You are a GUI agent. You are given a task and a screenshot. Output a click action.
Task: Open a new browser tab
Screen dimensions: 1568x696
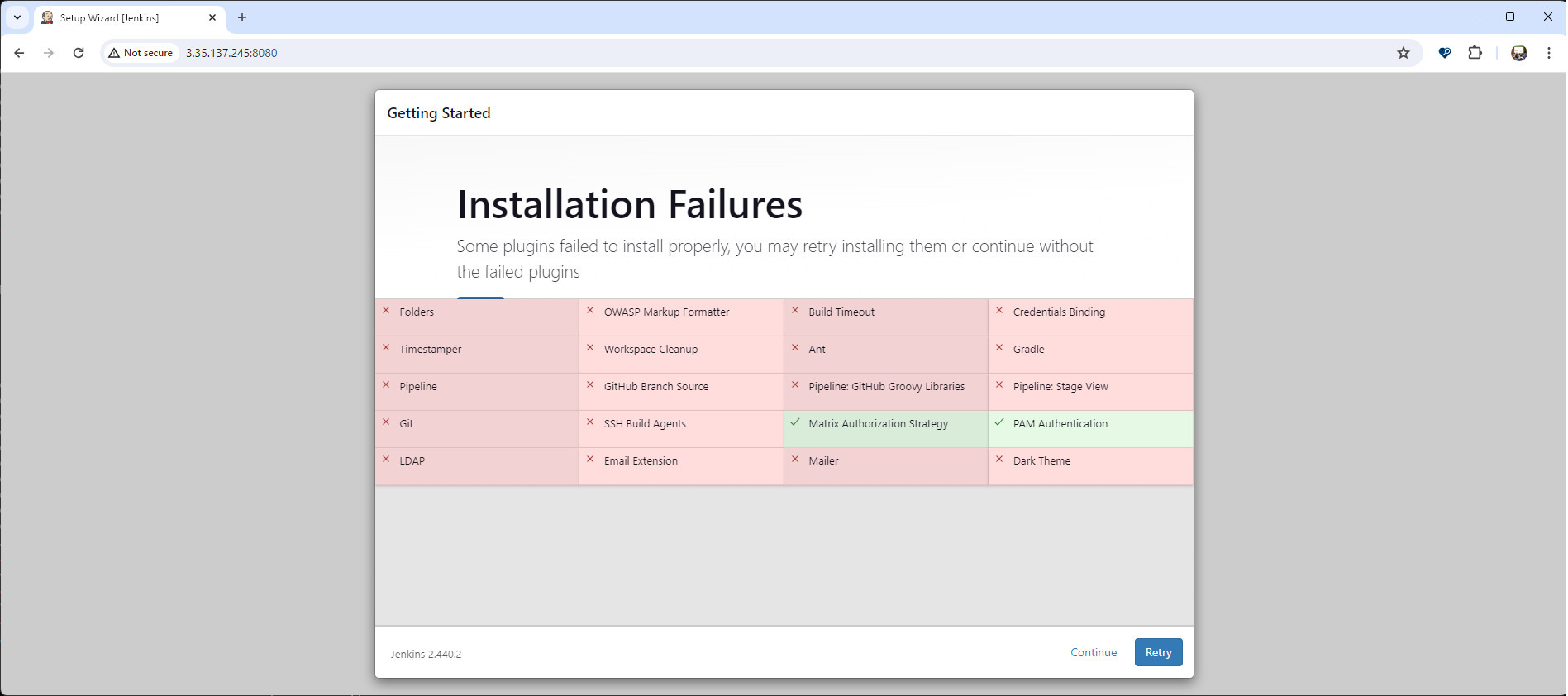click(242, 17)
